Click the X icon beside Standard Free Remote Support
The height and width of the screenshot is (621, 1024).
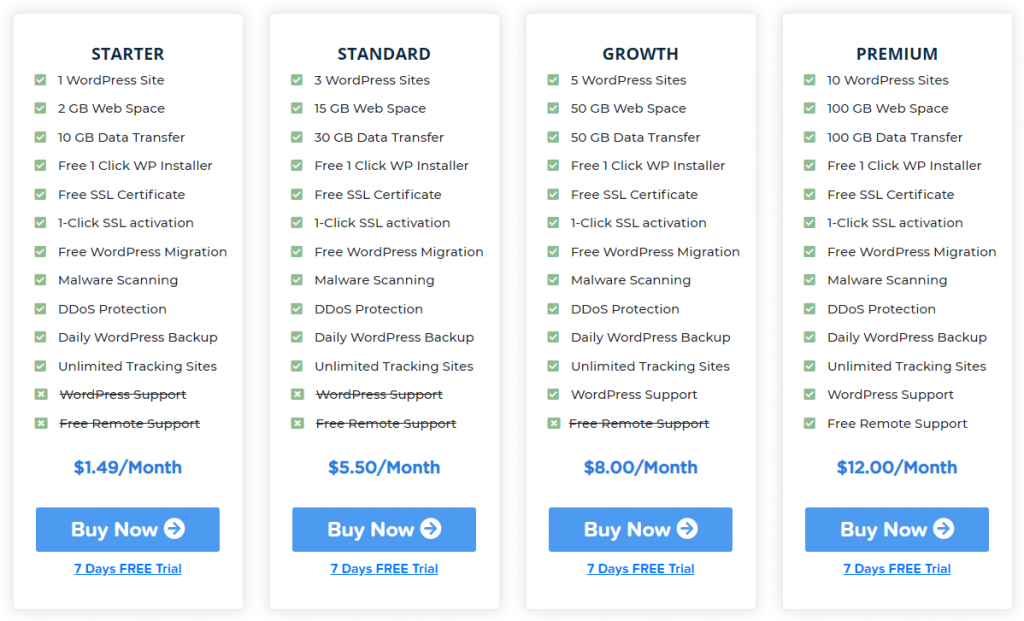click(297, 423)
